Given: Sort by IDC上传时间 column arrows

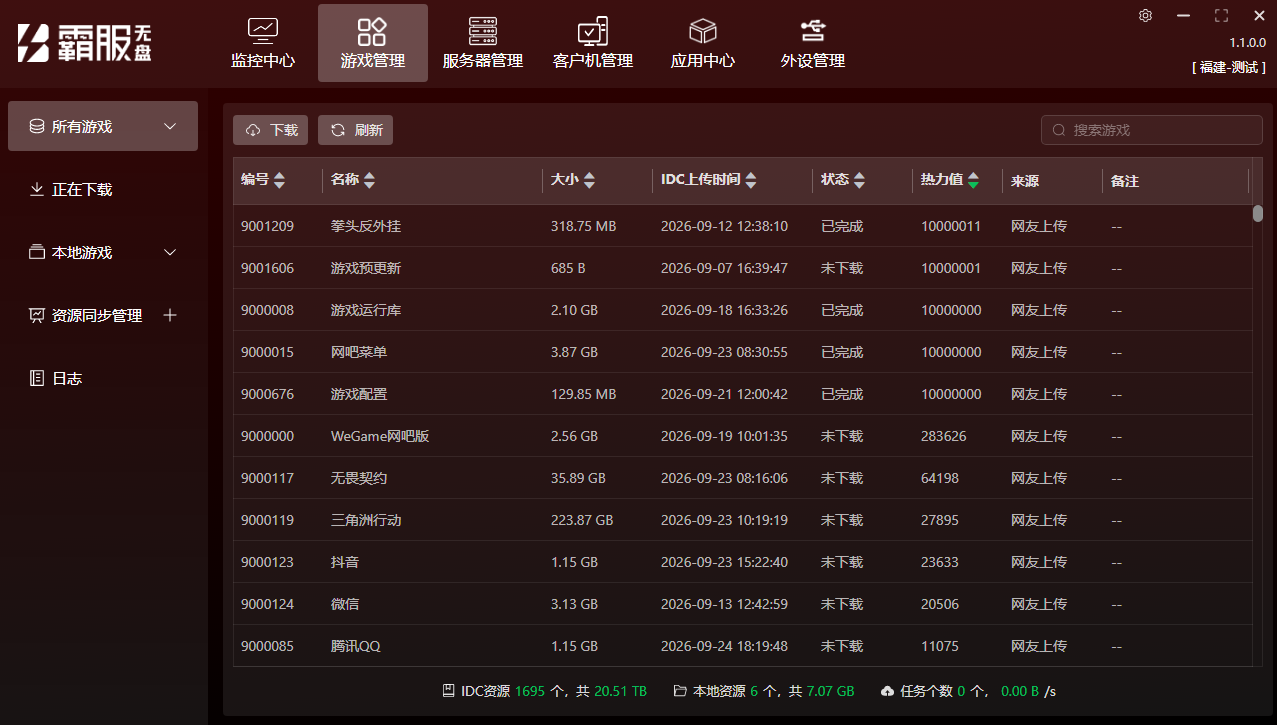Looking at the screenshot, I should coord(751,180).
